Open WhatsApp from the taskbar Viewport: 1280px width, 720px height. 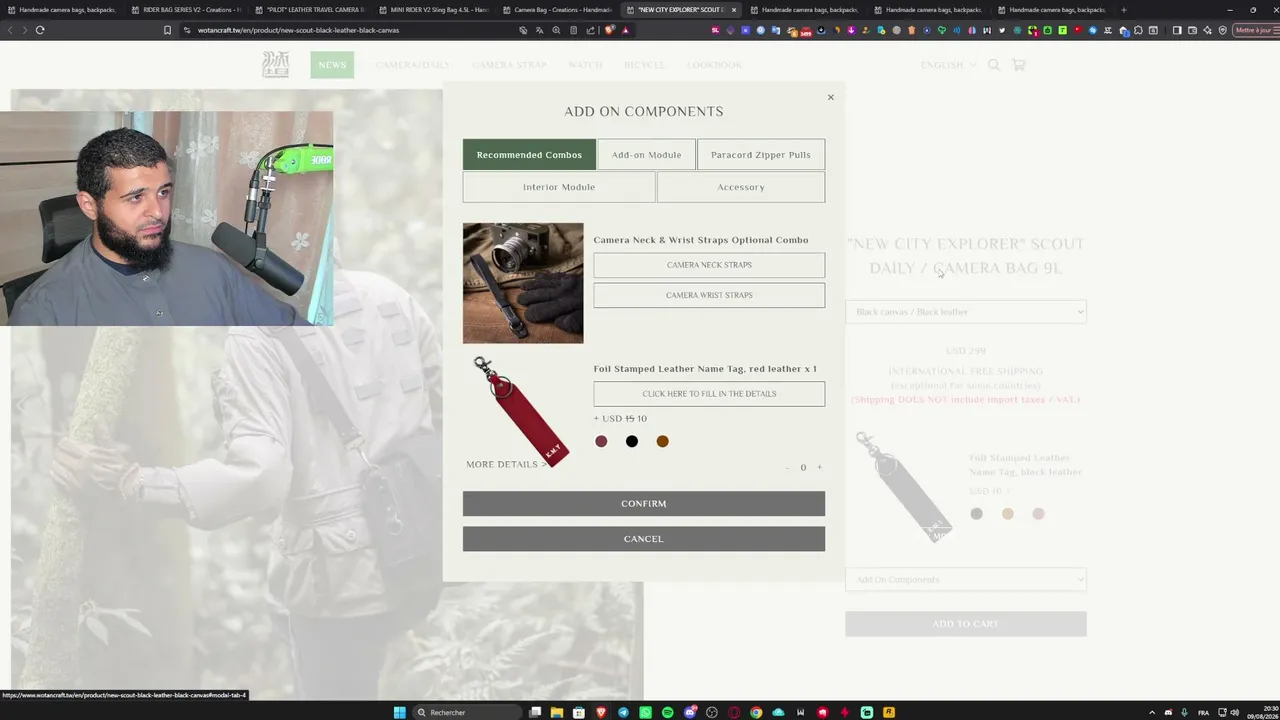click(x=645, y=712)
